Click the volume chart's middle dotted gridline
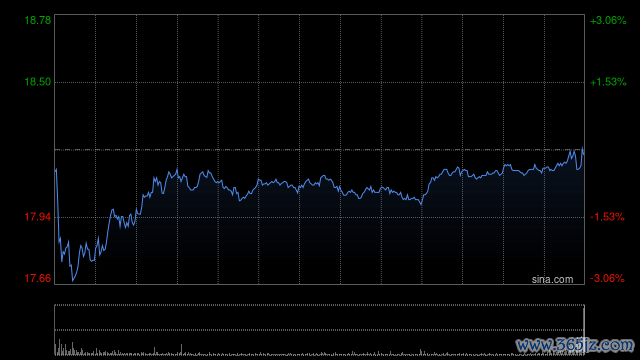Viewport: 640px width, 360px height. click(320, 330)
